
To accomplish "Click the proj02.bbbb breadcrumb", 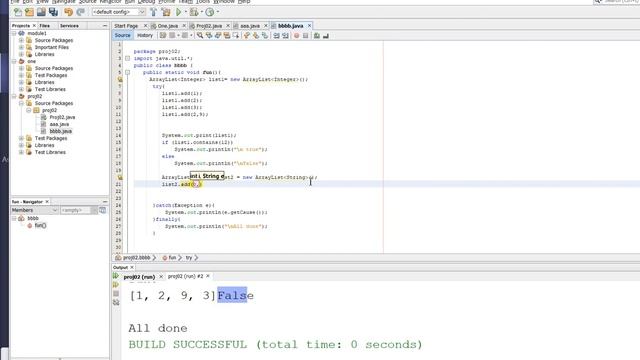I will tap(136, 258).
